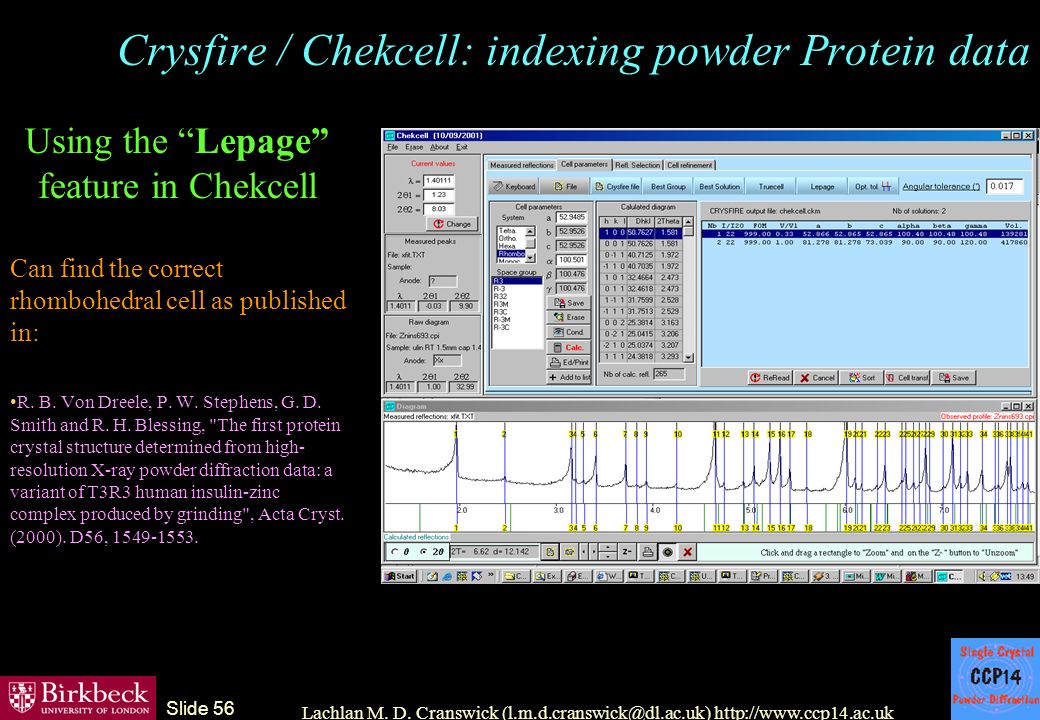Screen dimensions: 1040x720
Task: Click Calculated diagram list scroll up arrow
Action: coord(688,221)
